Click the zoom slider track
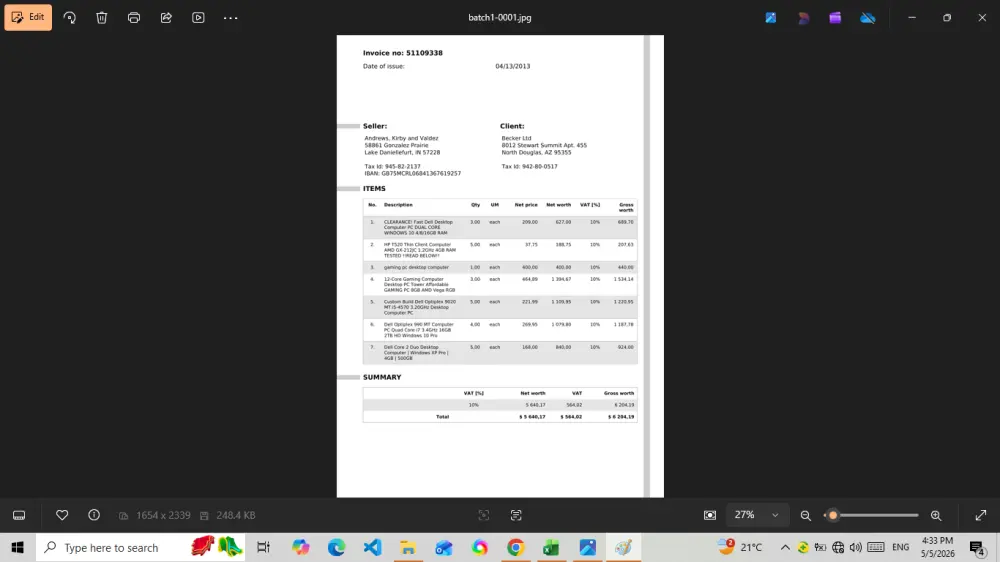The height and width of the screenshot is (562, 1000). (871, 515)
